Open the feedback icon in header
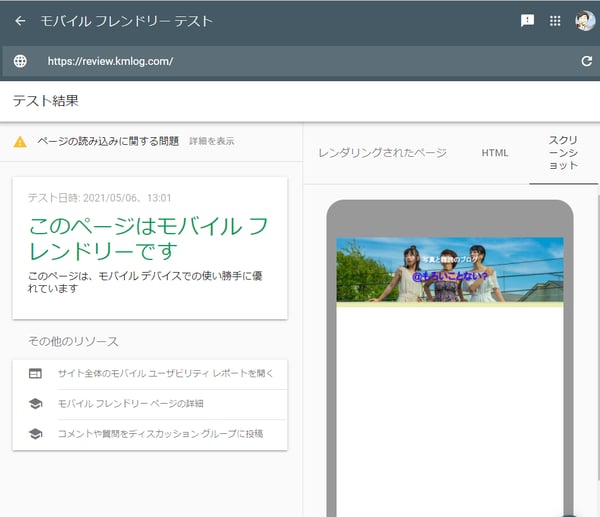This screenshot has height=517, width=600. click(x=527, y=20)
